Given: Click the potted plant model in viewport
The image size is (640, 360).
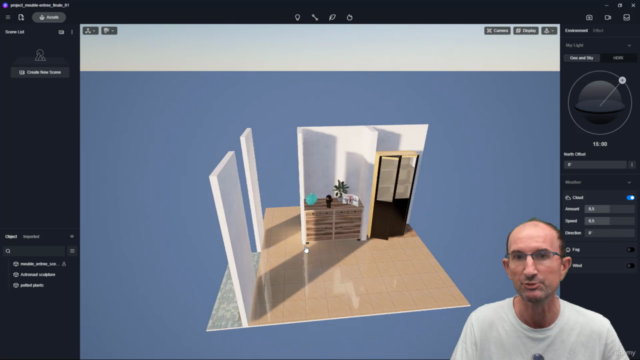Looking at the screenshot, I should pos(340,189).
